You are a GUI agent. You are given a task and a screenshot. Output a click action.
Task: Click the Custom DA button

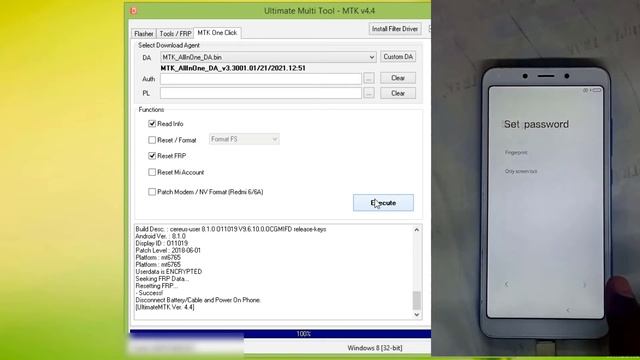pyautogui.click(x=398, y=57)
